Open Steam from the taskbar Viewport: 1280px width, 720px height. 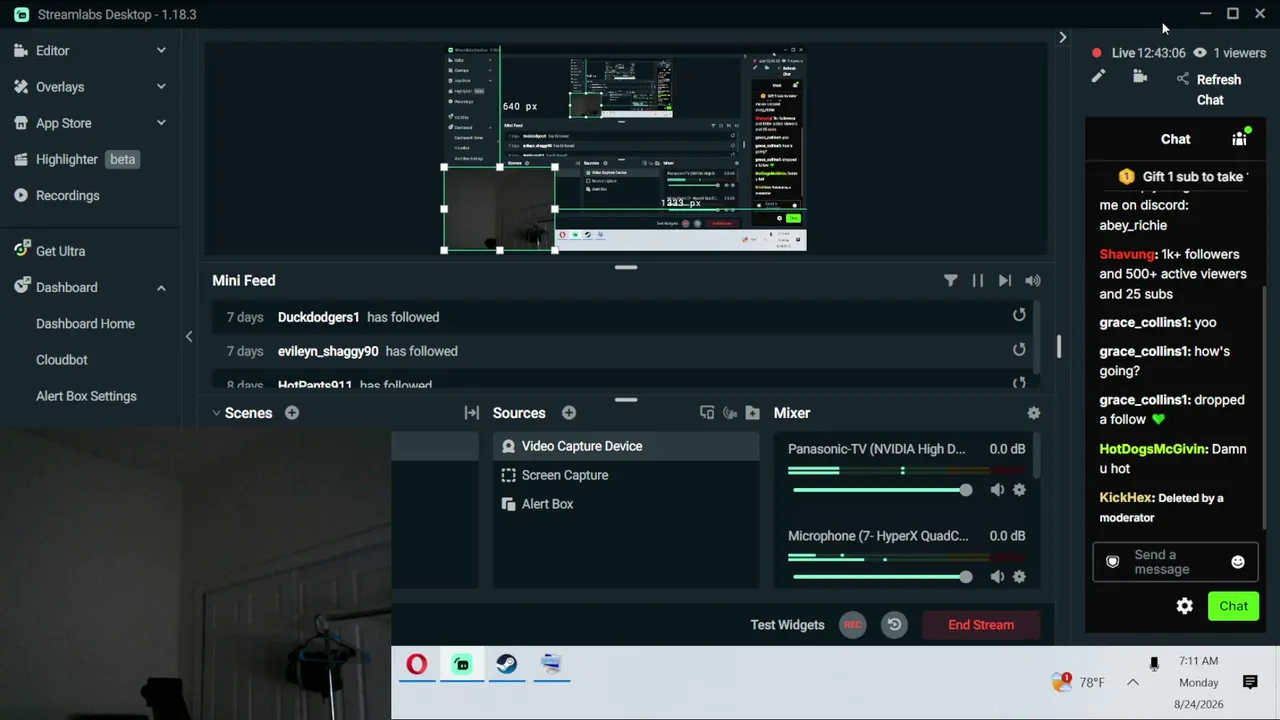click(507, 664)
